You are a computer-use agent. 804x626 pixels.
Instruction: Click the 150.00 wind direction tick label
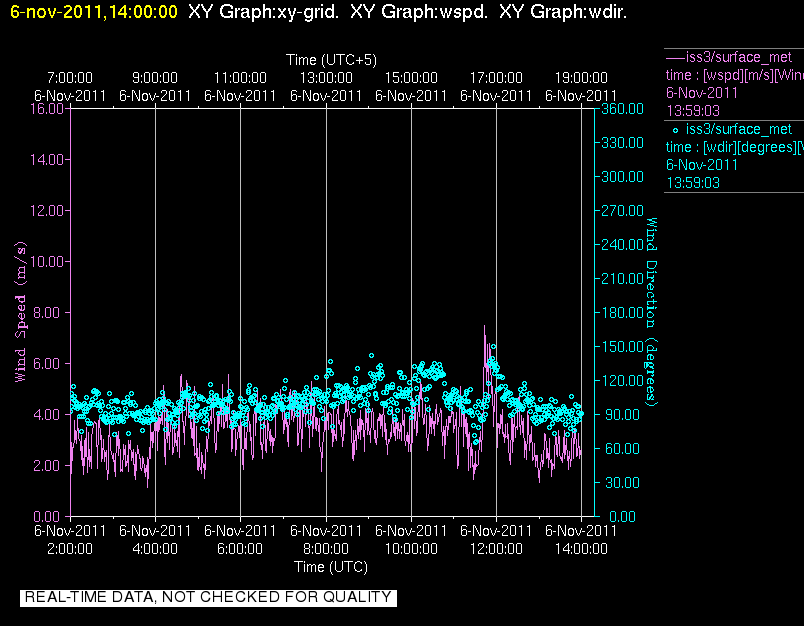tap(622, 347)
